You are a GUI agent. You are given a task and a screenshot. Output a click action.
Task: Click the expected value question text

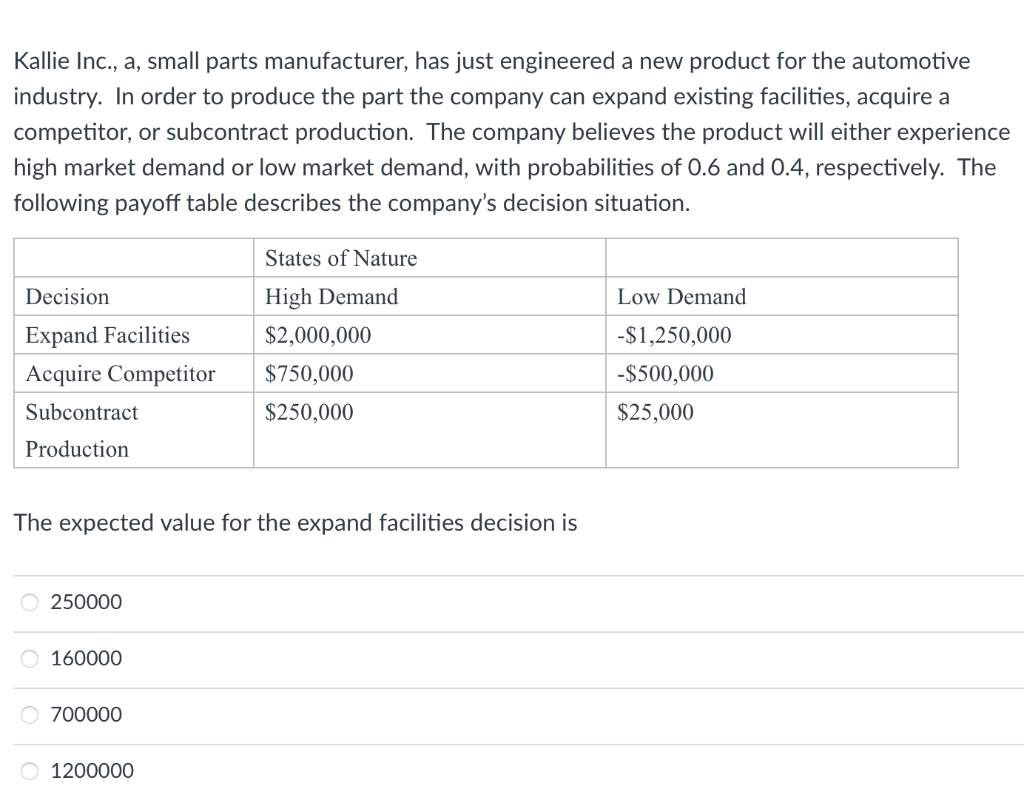point(295,522)
